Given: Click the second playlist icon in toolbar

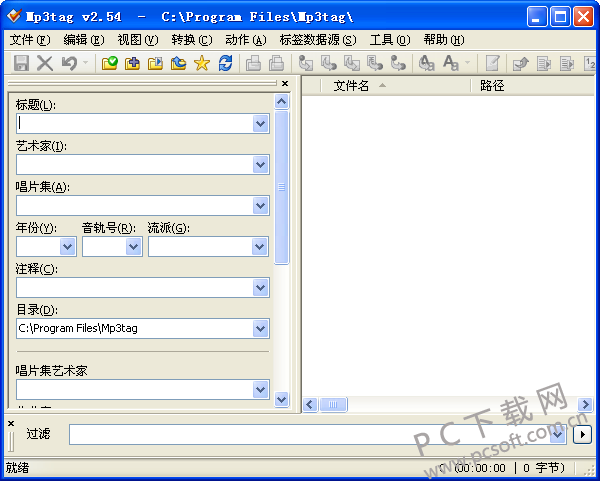Looking at the screenshot, I should tap(567, 63).
